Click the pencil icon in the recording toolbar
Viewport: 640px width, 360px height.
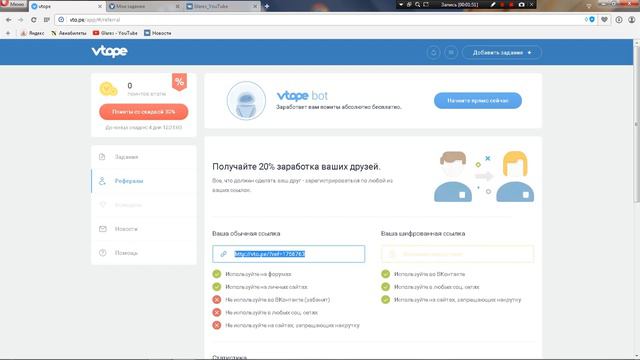493,4
